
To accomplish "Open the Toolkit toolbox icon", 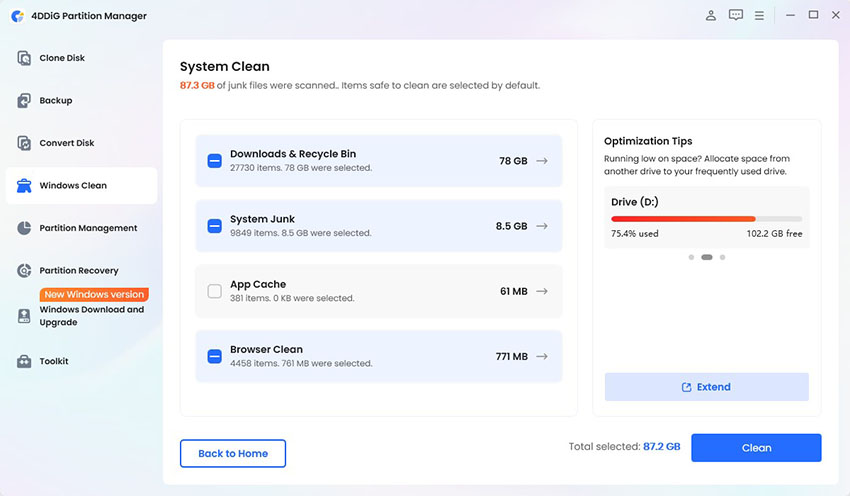I will point(24,361).
